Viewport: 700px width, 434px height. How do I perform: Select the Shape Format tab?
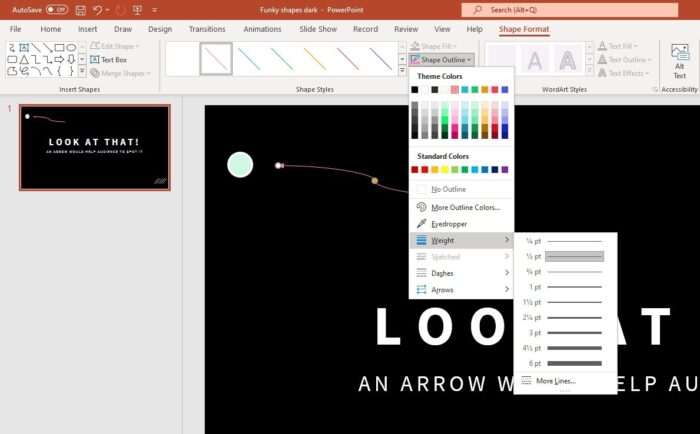point(524,29)
